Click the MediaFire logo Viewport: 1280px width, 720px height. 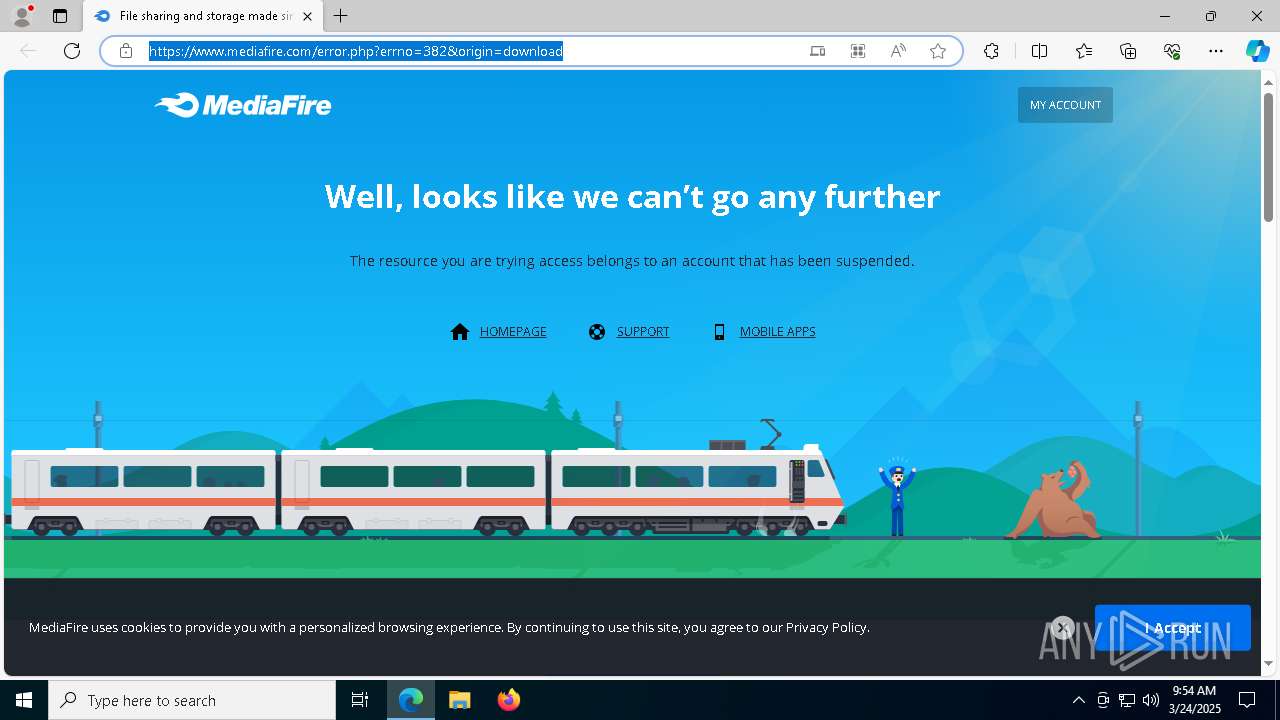243,105
